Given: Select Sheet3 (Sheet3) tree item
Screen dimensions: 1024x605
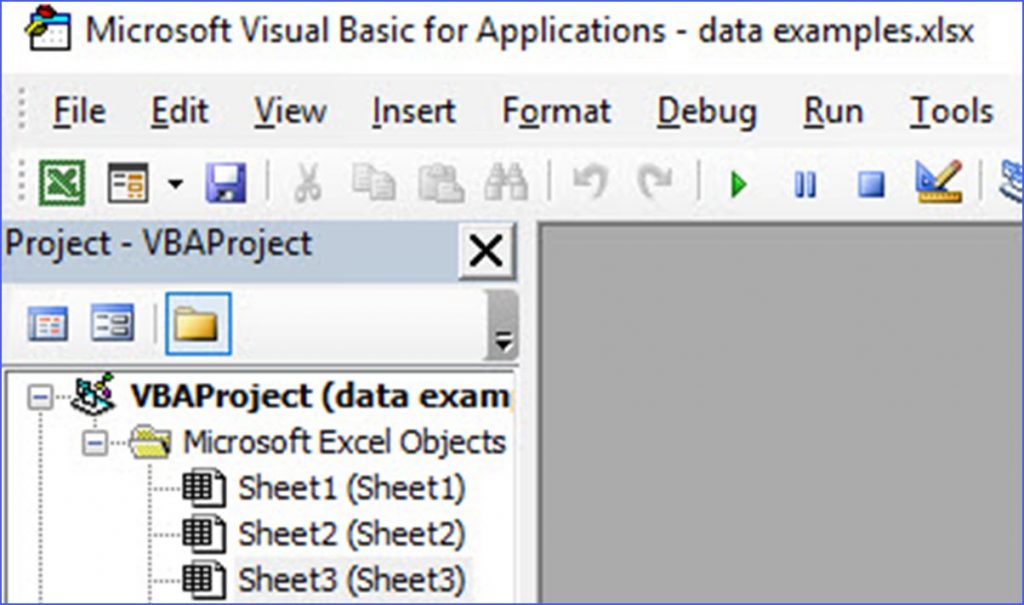Looking at the screenshot, I should 351,579.
